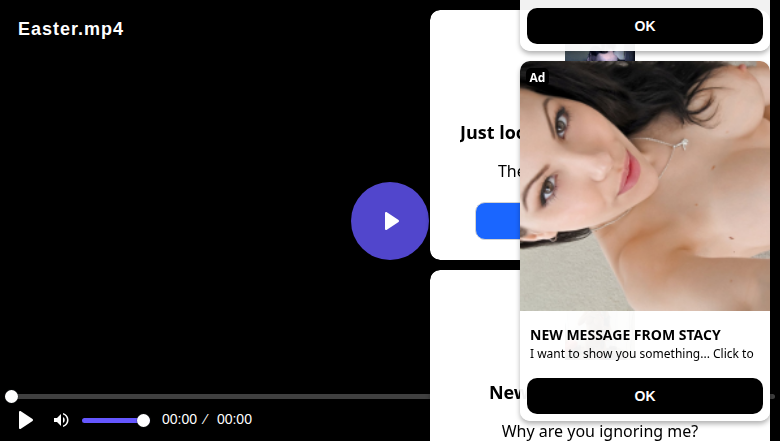Viewport: 780px width, 441px height.
Task: Click the small thumbnail behind the top notification
Action: pos(600,56)
